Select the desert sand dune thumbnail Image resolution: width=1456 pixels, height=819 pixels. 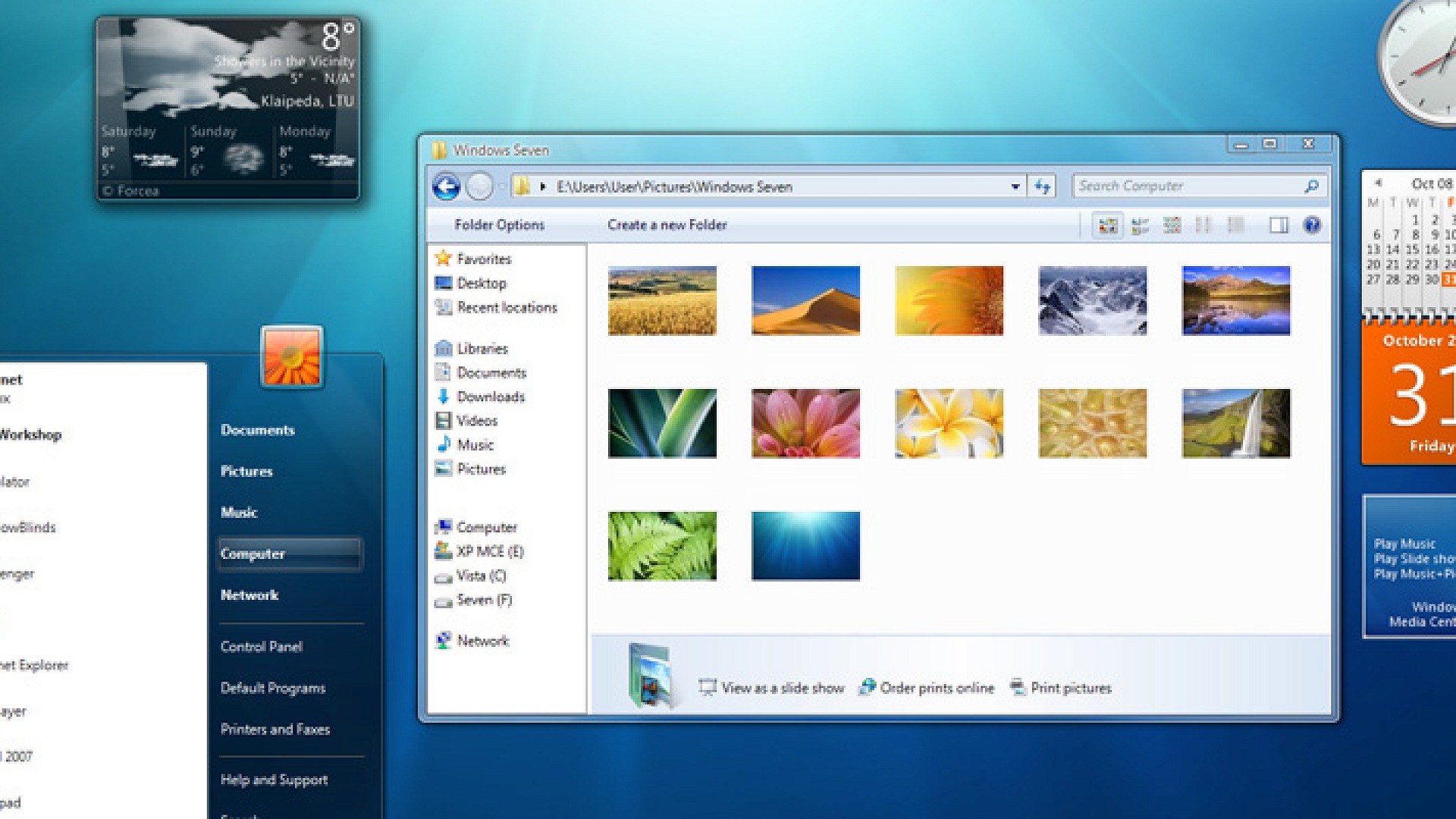pyautogui.click(x=805, y=300)
